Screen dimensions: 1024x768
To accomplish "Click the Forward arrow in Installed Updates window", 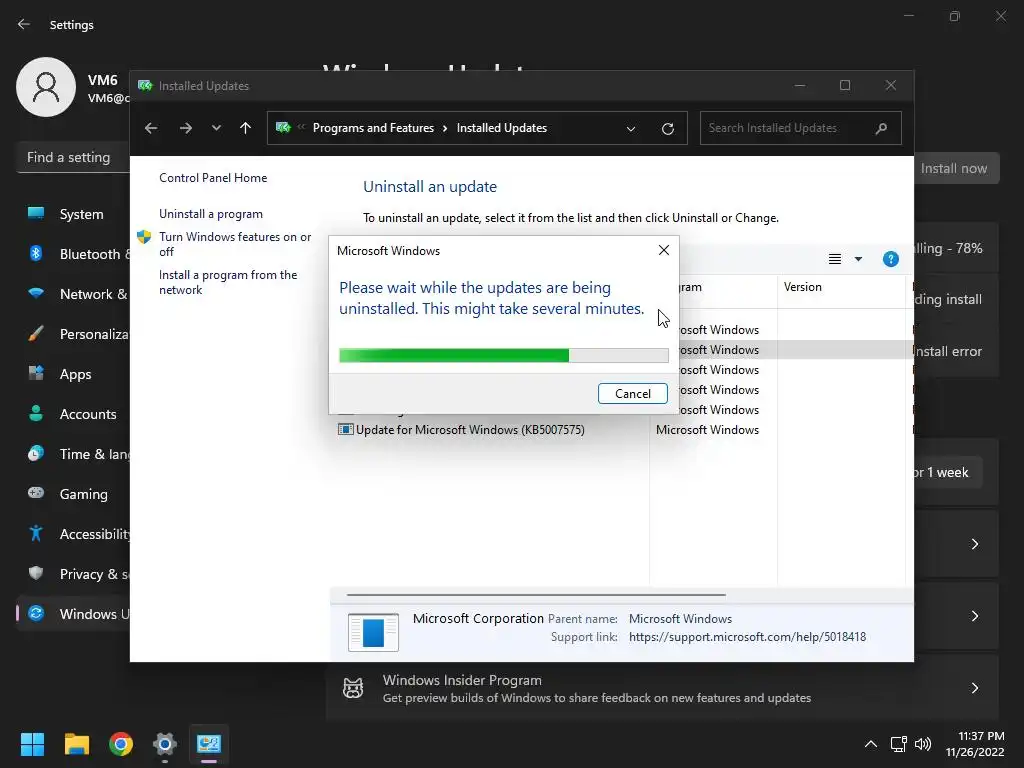I will (185, 128).
